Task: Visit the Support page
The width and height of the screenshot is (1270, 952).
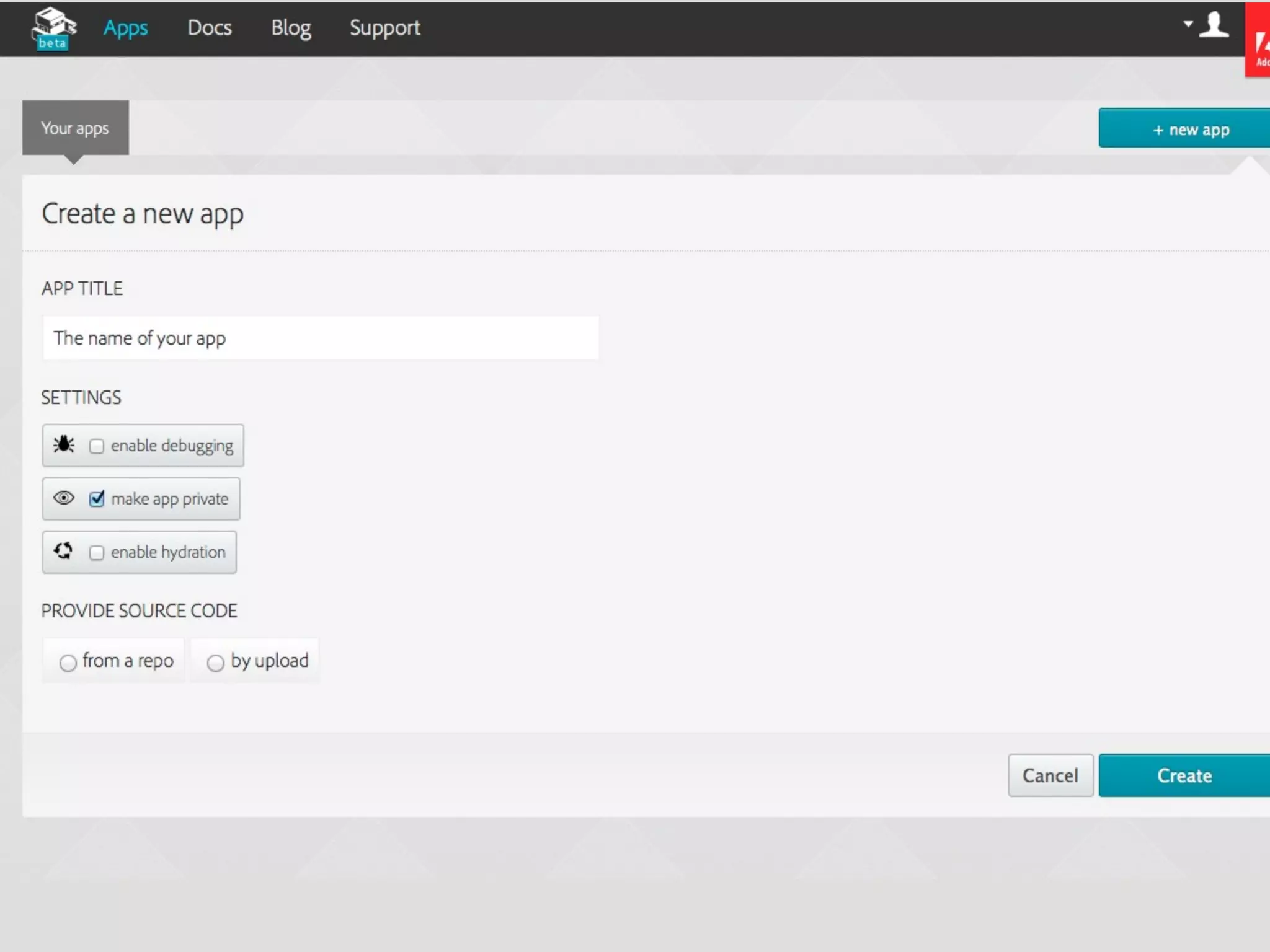Action: click(x=384, y=28)
